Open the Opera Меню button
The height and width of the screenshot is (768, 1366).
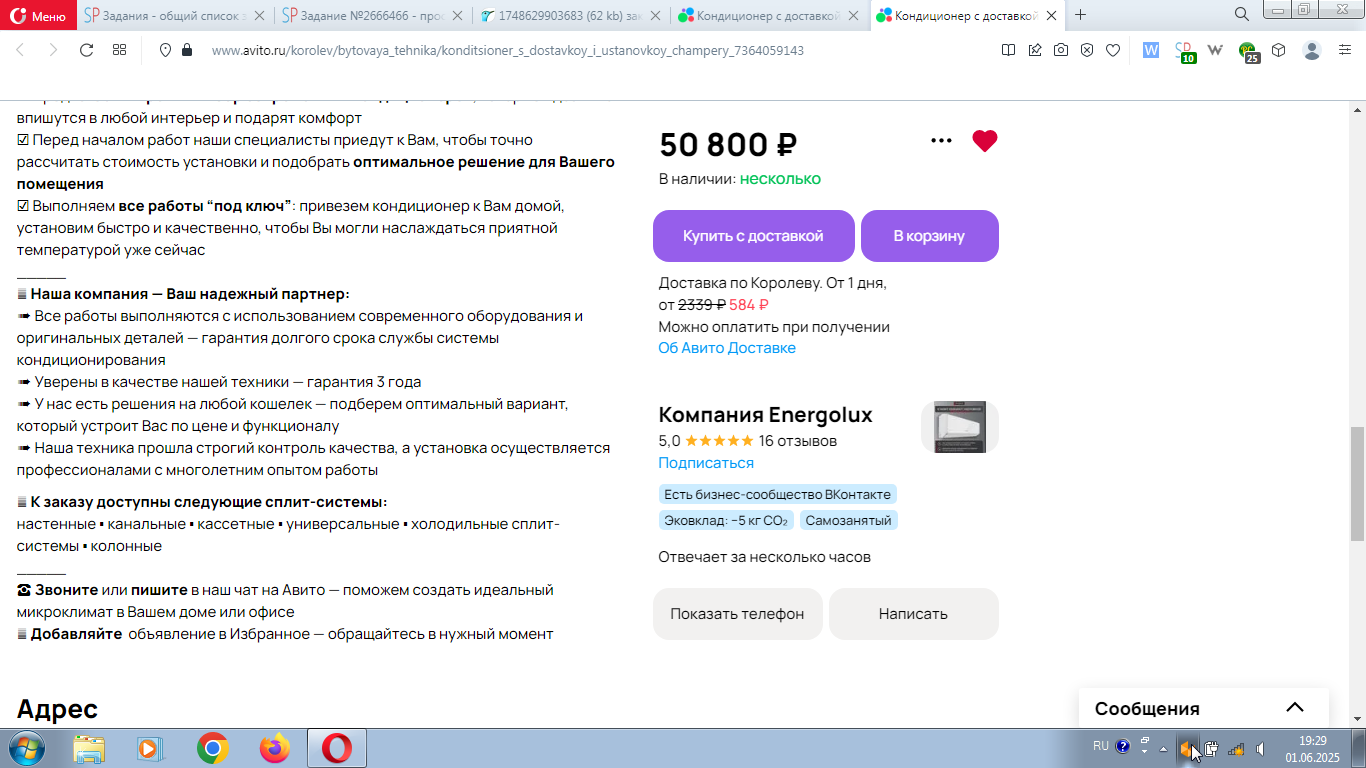click(39, 15)
